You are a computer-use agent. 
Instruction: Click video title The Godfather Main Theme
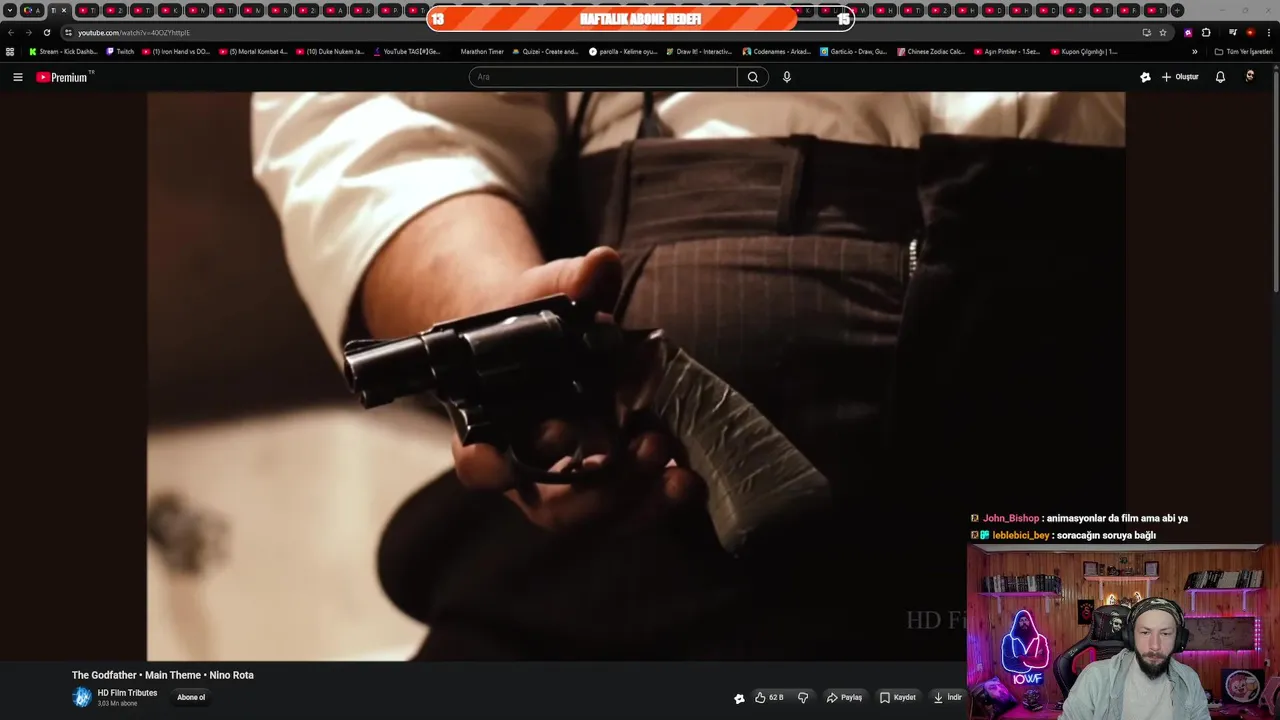pos(163,675)
